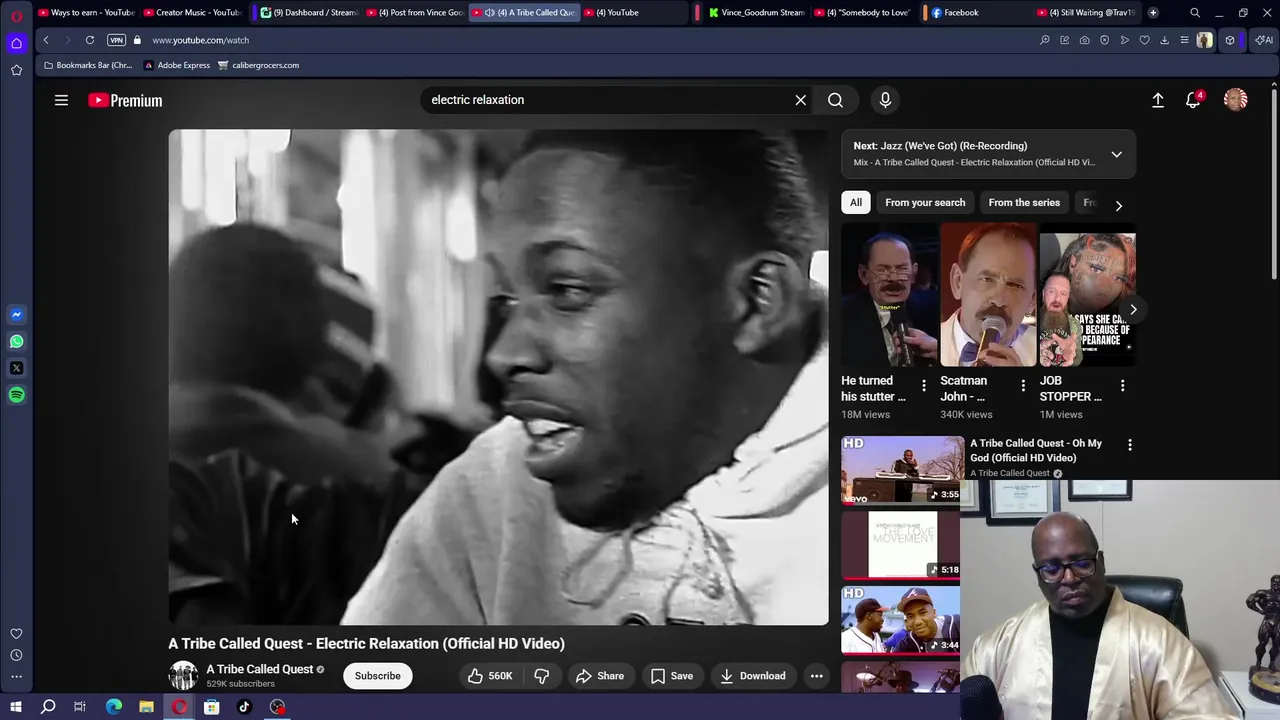This screenshot has height=720, width=1280.
Task: Open A Tribe Called Quest channel name link
Action: pos(260,669)
